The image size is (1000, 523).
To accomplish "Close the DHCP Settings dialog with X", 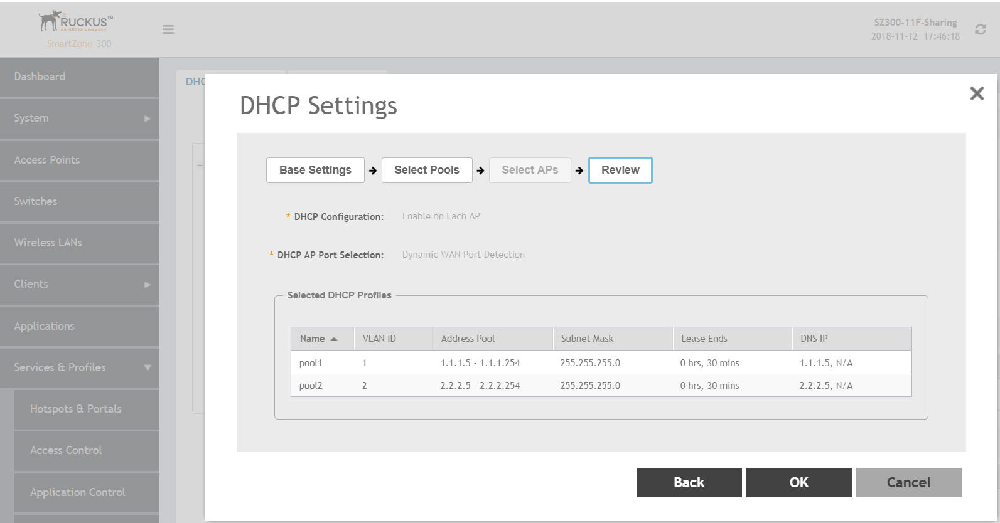I will click(977, 93).
